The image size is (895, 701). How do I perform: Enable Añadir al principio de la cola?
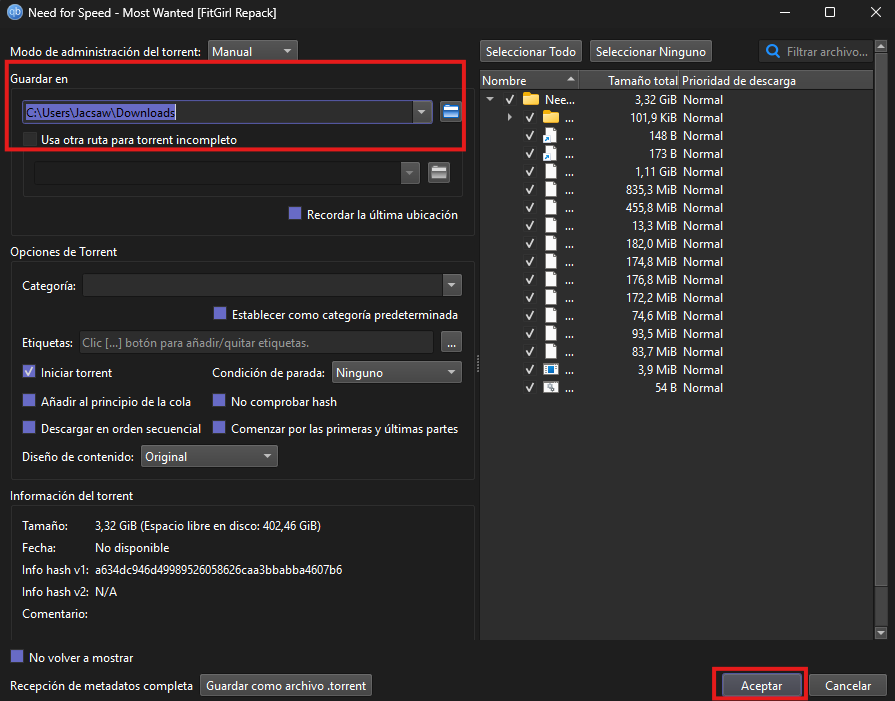29,401
